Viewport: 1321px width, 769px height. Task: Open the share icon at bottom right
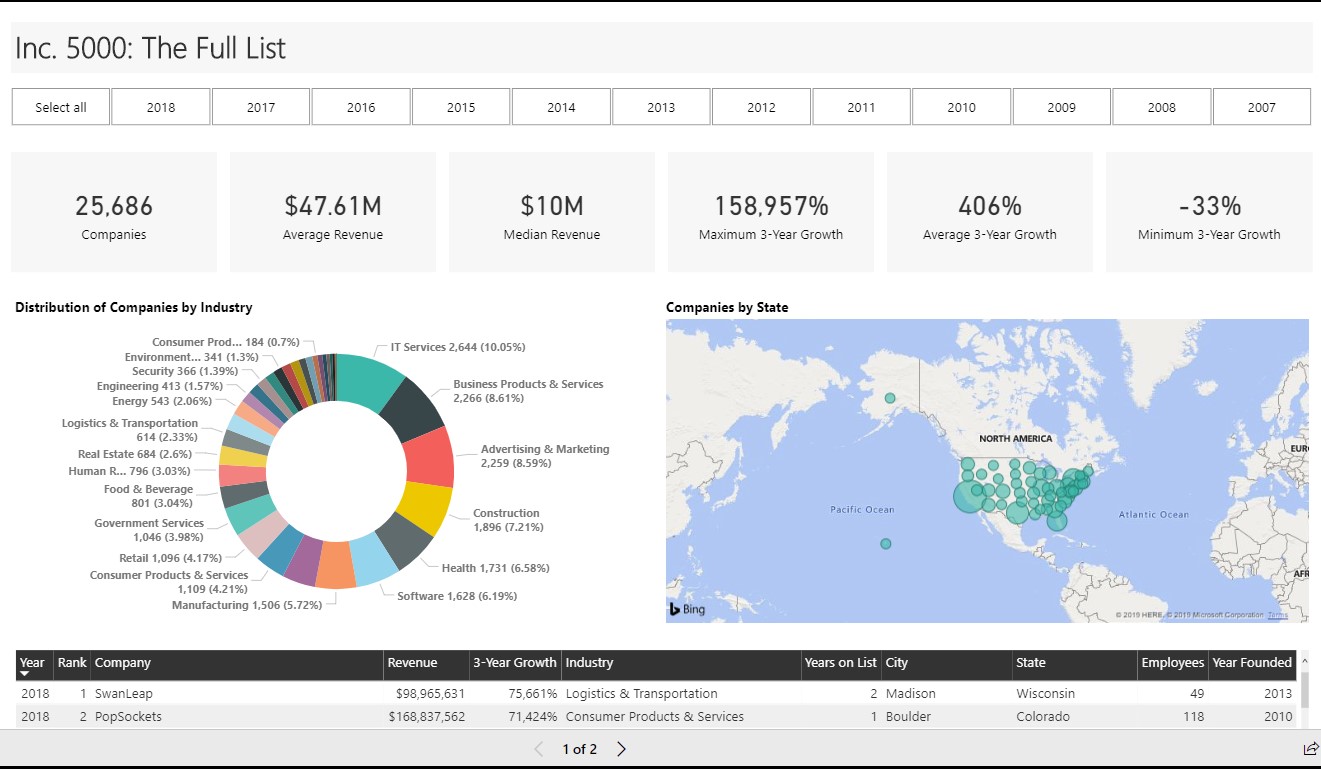click(1310, 749)
